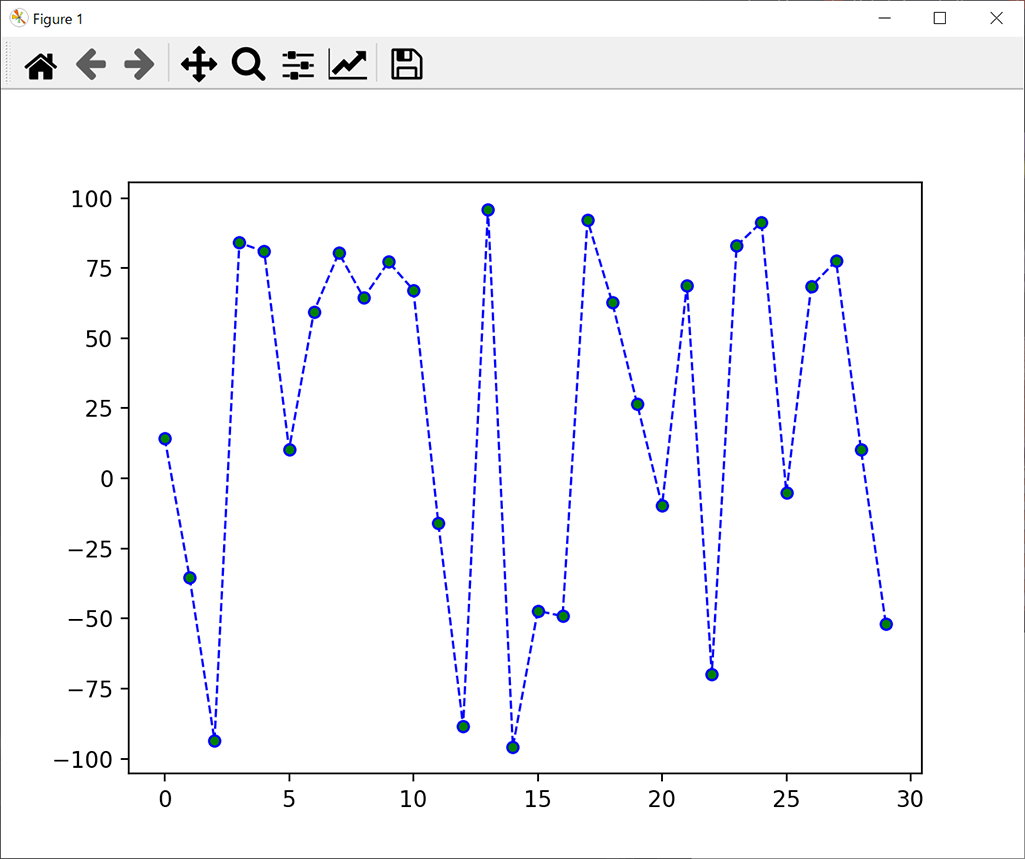Viewport: 1025px width, 859px height.
Task: Activate the Zoom to rectangle tool
Action: 248,64
